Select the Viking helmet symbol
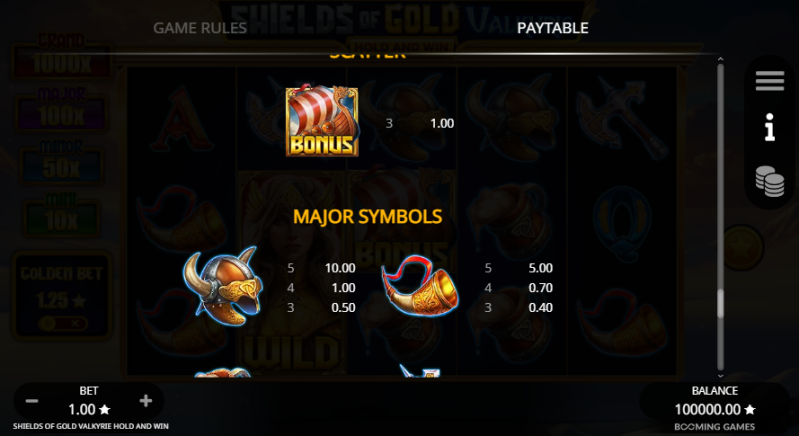Screen dimensions: 799x436 (x=223, y=286)
